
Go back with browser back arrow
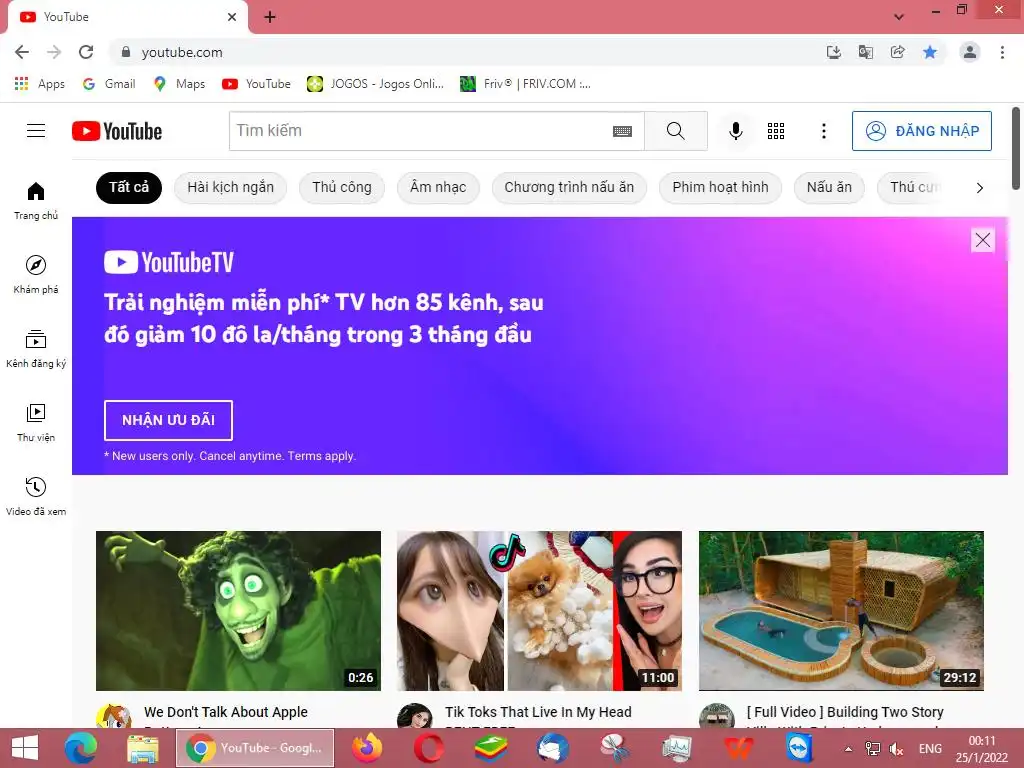point(22,52)
